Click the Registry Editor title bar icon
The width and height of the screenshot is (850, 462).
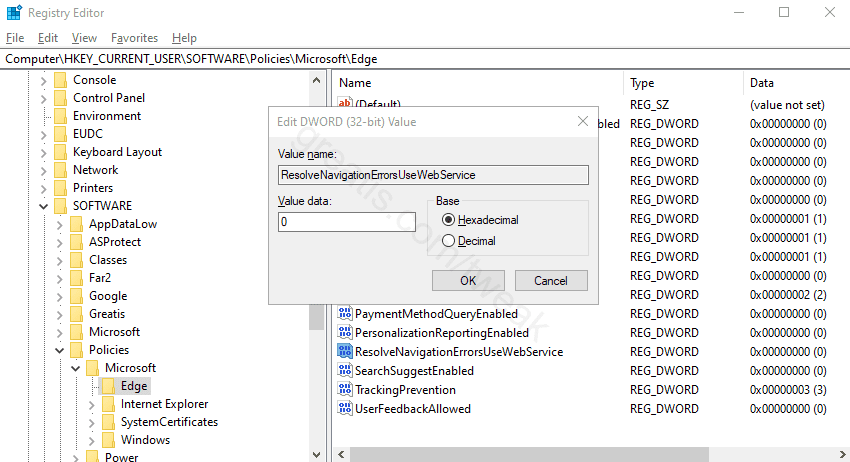(12, 13)
